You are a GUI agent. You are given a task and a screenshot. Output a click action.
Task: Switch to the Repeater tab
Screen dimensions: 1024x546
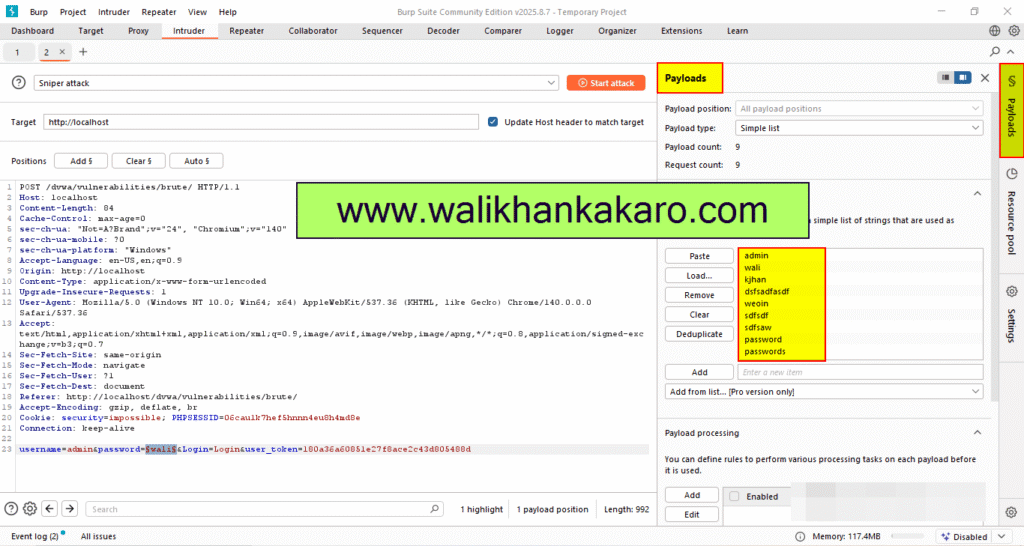tap(247, 31)
